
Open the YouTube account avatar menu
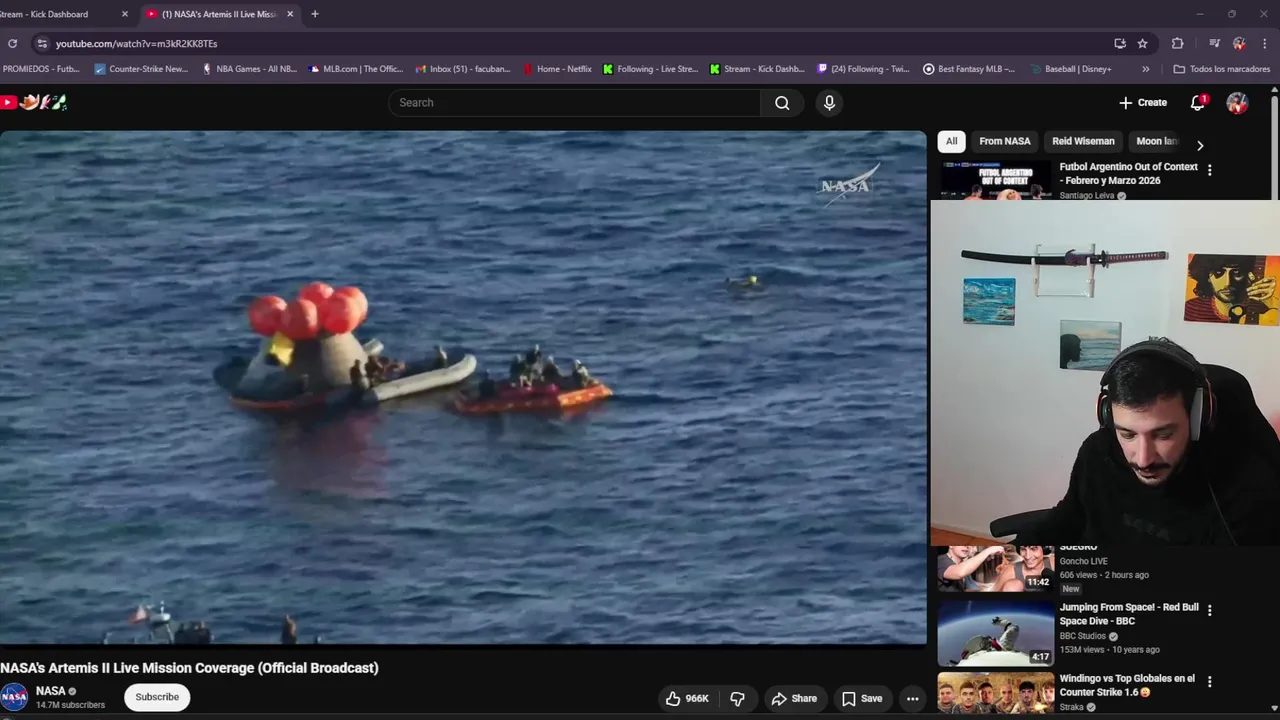tap(1237, 102)
